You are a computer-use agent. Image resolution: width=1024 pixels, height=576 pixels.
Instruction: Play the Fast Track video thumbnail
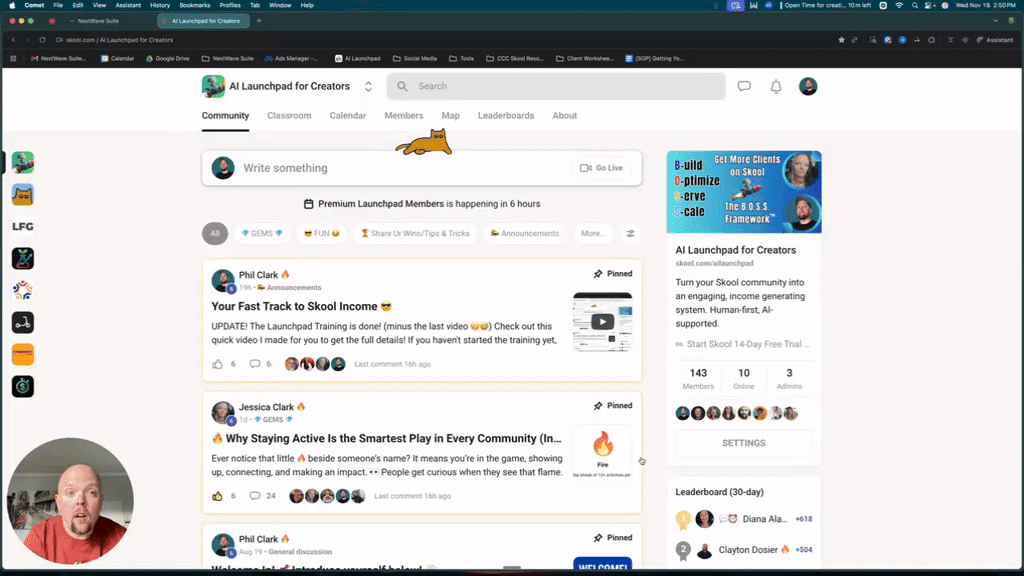coord(602,321)
